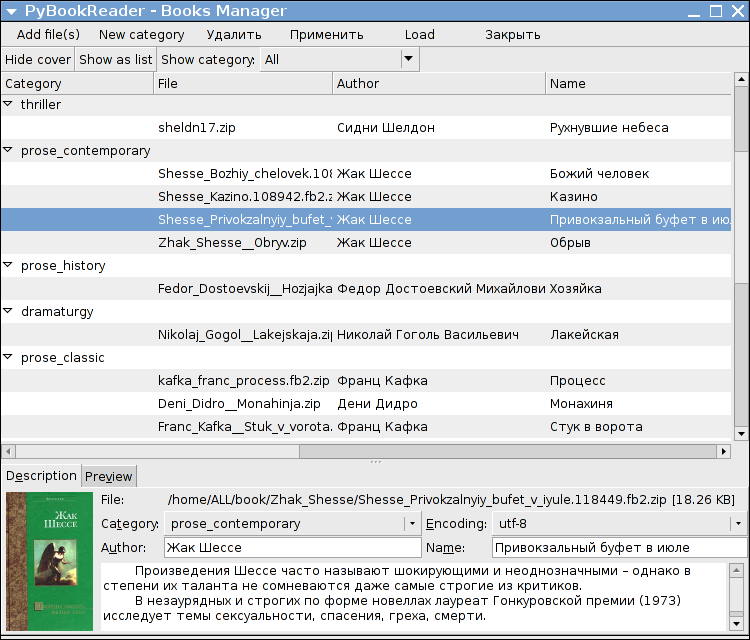The height and width of the screenshot is (640, 750).
Task: Sort by the Name column header
Action: coord(639,83)
